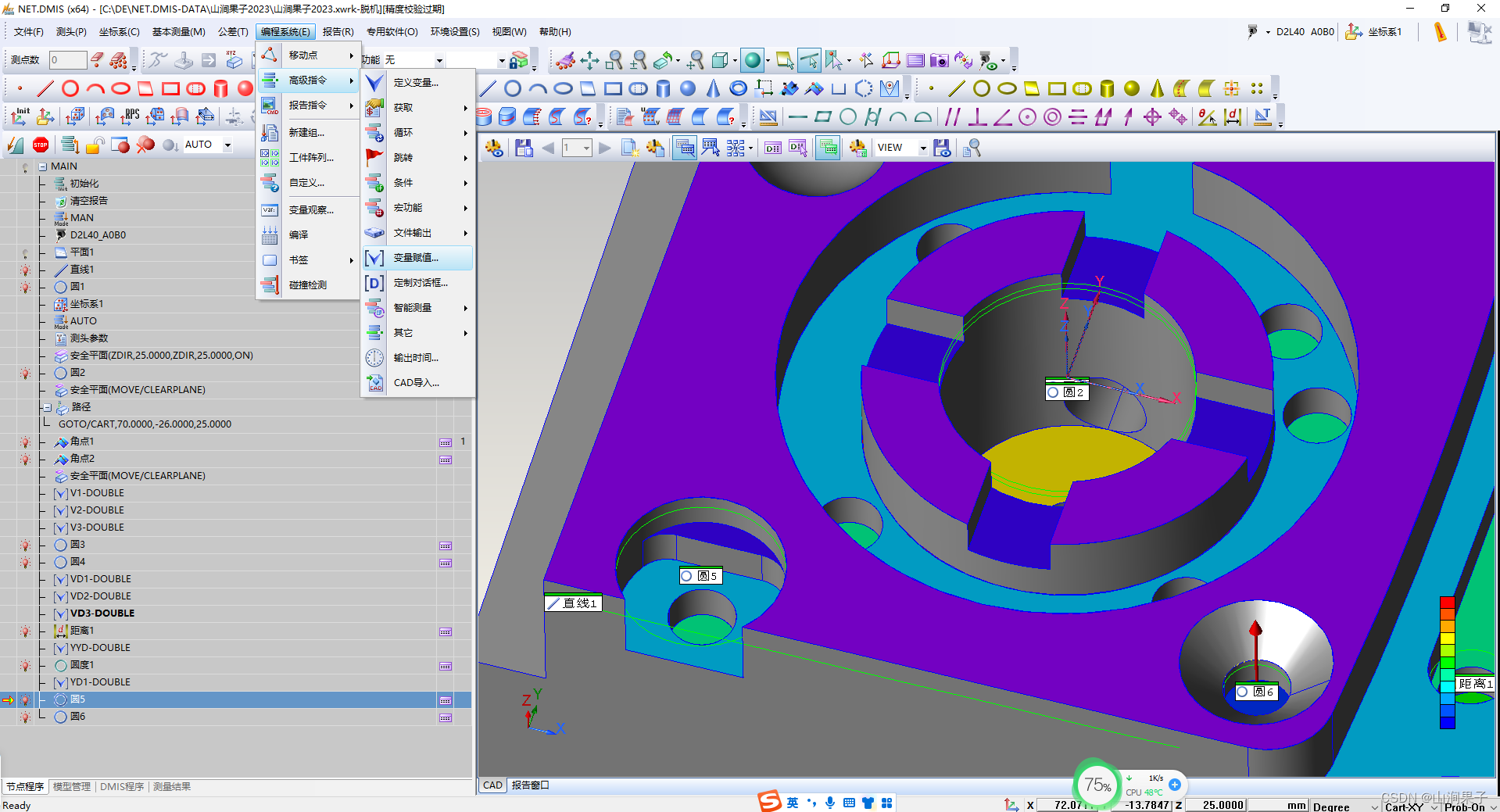Click the 圆5 label in 3D view
Viewport: 1500px width, 812px height.
click(700, 576)
